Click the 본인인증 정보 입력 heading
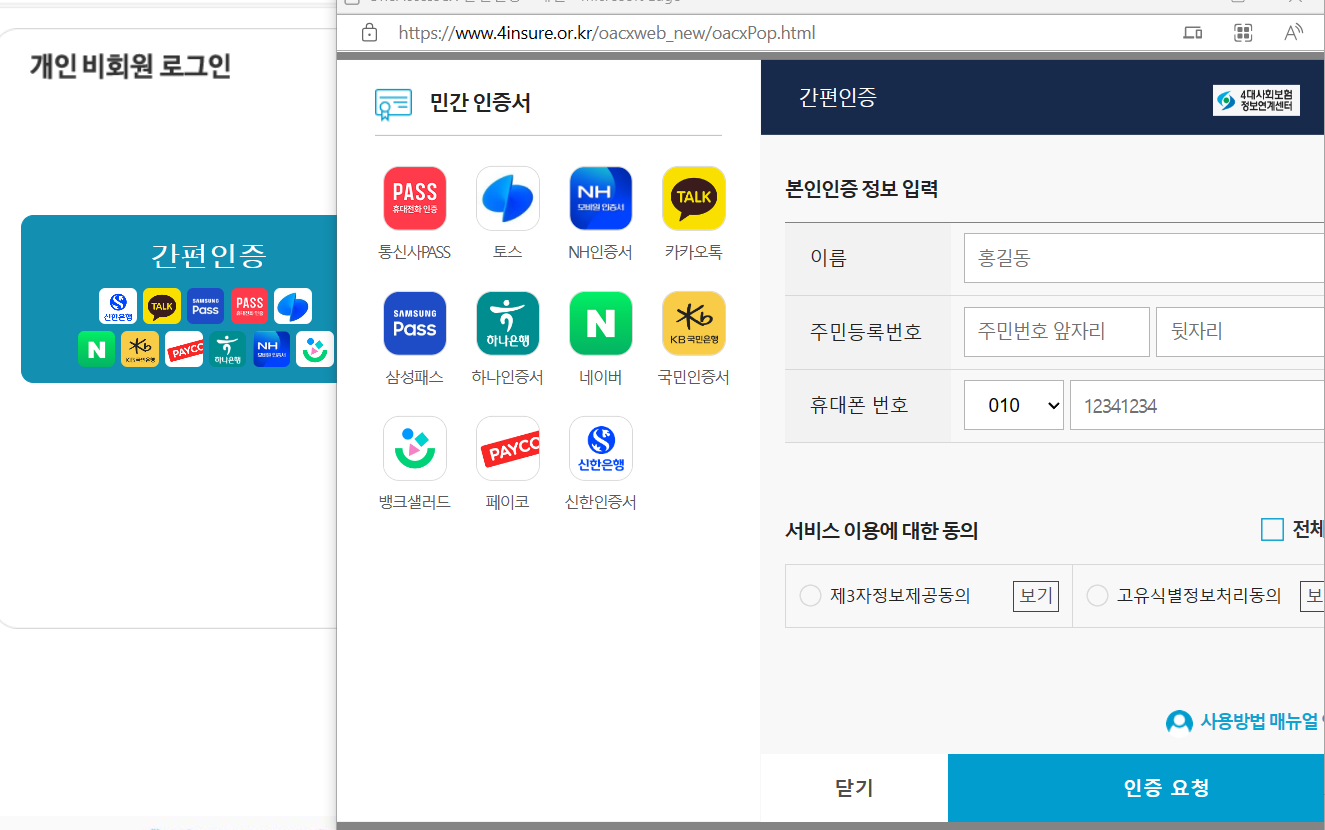1325x830 pixels. pyautogui.click(x=862, y=189)
